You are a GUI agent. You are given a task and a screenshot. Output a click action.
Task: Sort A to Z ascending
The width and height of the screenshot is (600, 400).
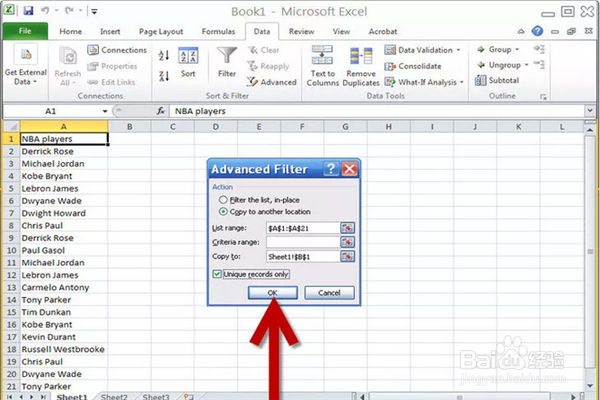[164, 56]
